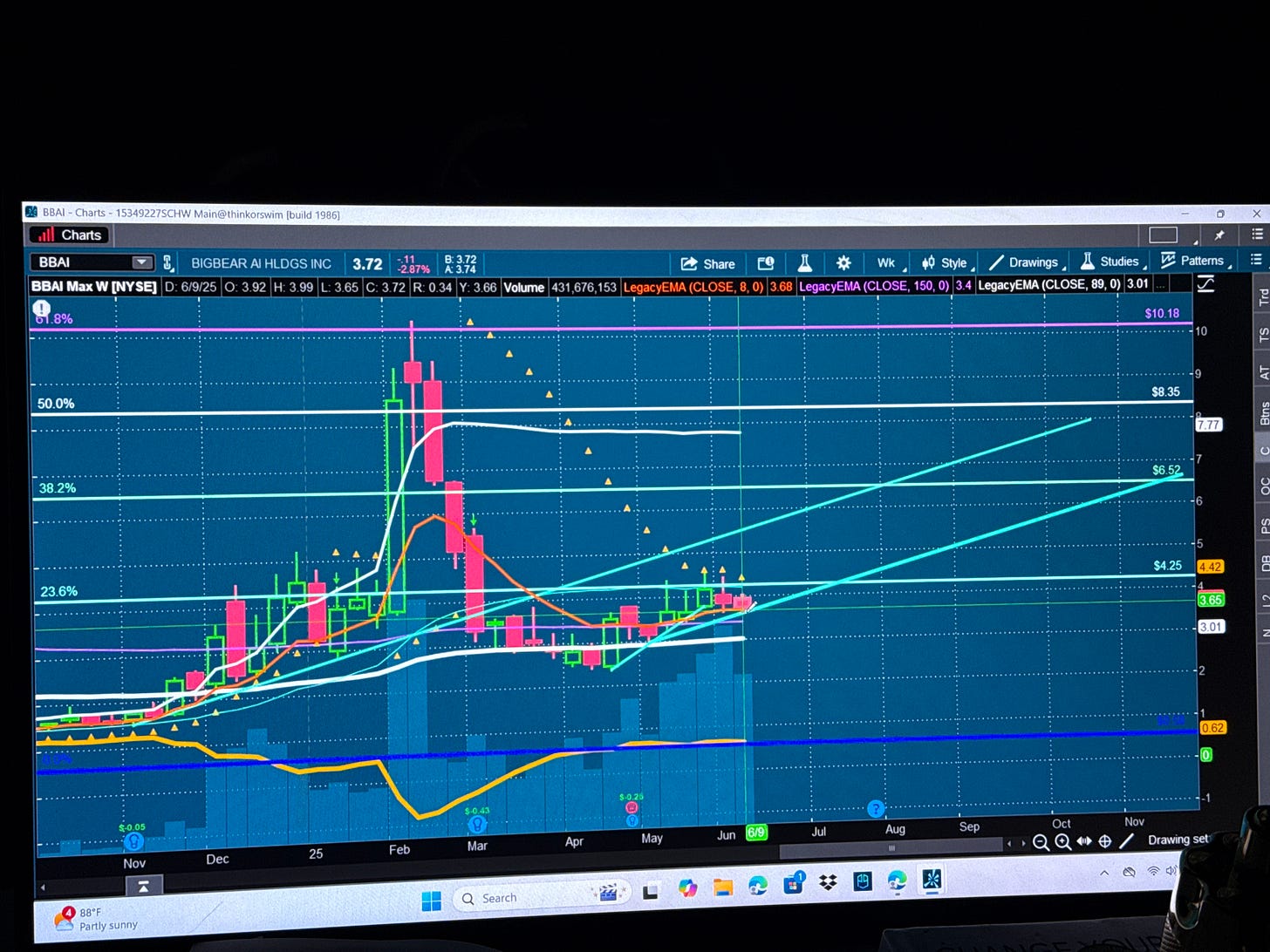This screenshot has width=1270, height=952.
Task: Open the Drawing set selector
Action: (1178, 840)
